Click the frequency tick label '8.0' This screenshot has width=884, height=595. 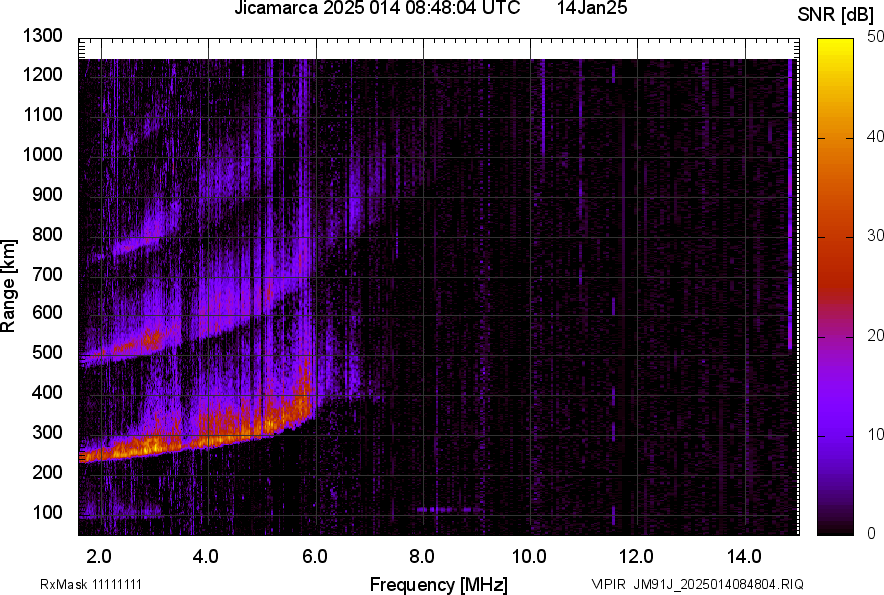422,557
